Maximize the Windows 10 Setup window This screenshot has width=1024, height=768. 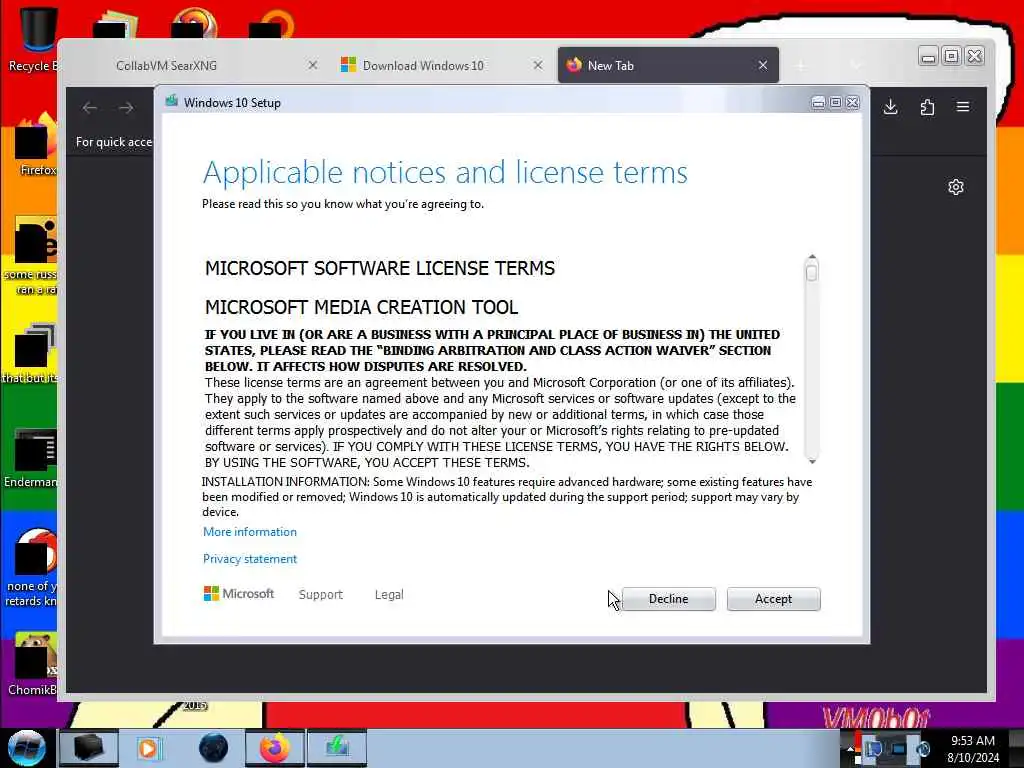click(x=835, y=103)
